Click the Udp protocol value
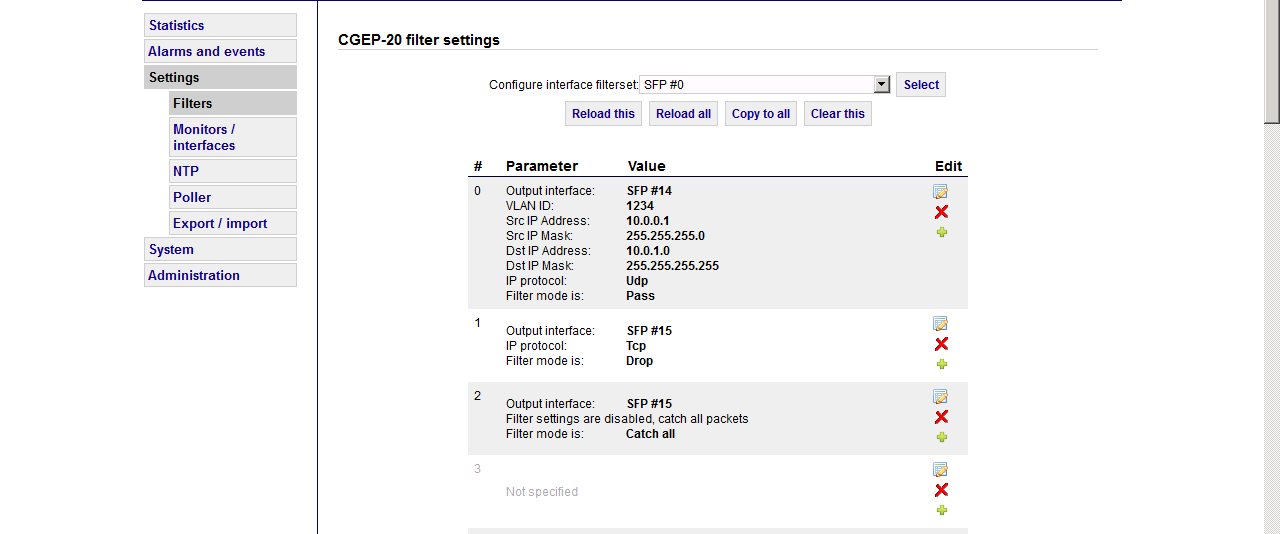Image resolution: width=1280 pixels, height=534 pixels. (x=637, y=281)
